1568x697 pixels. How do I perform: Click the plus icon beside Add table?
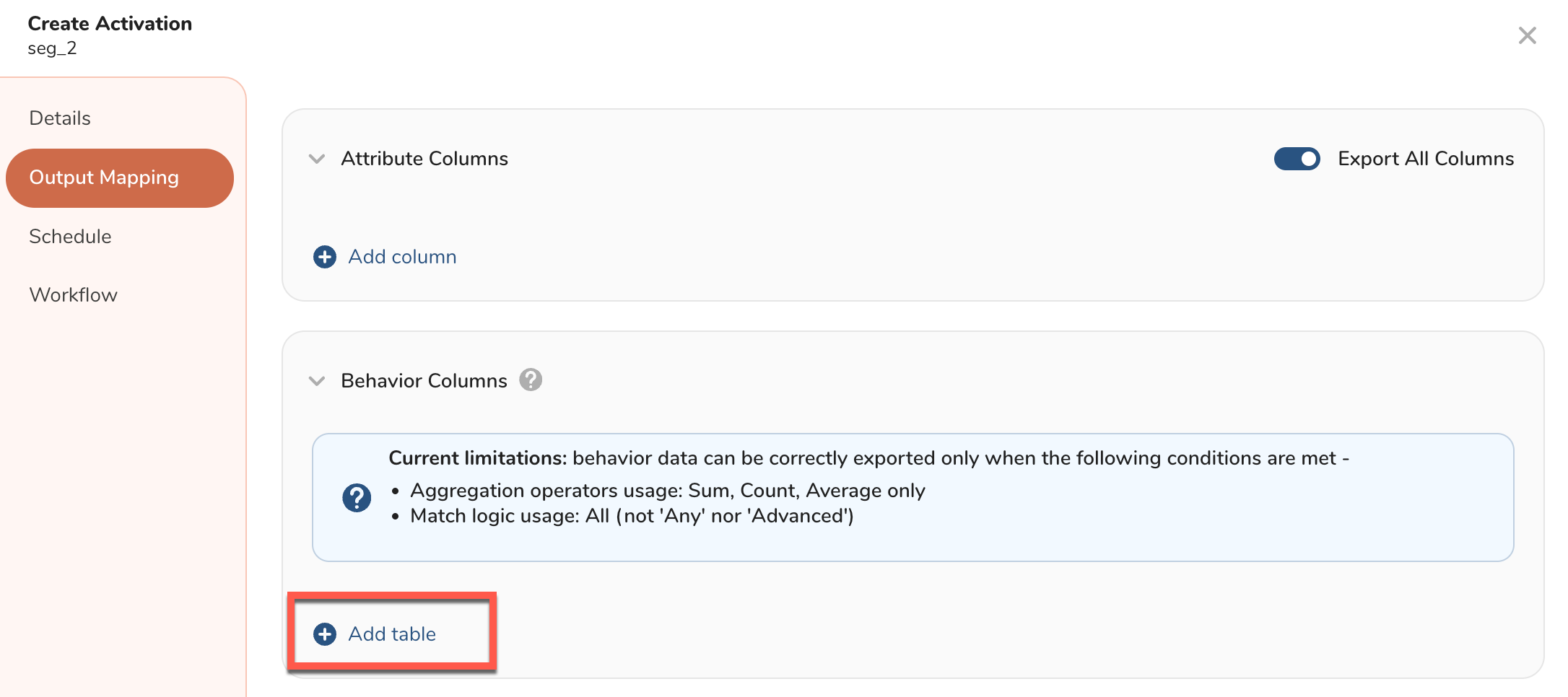[325, 634]
